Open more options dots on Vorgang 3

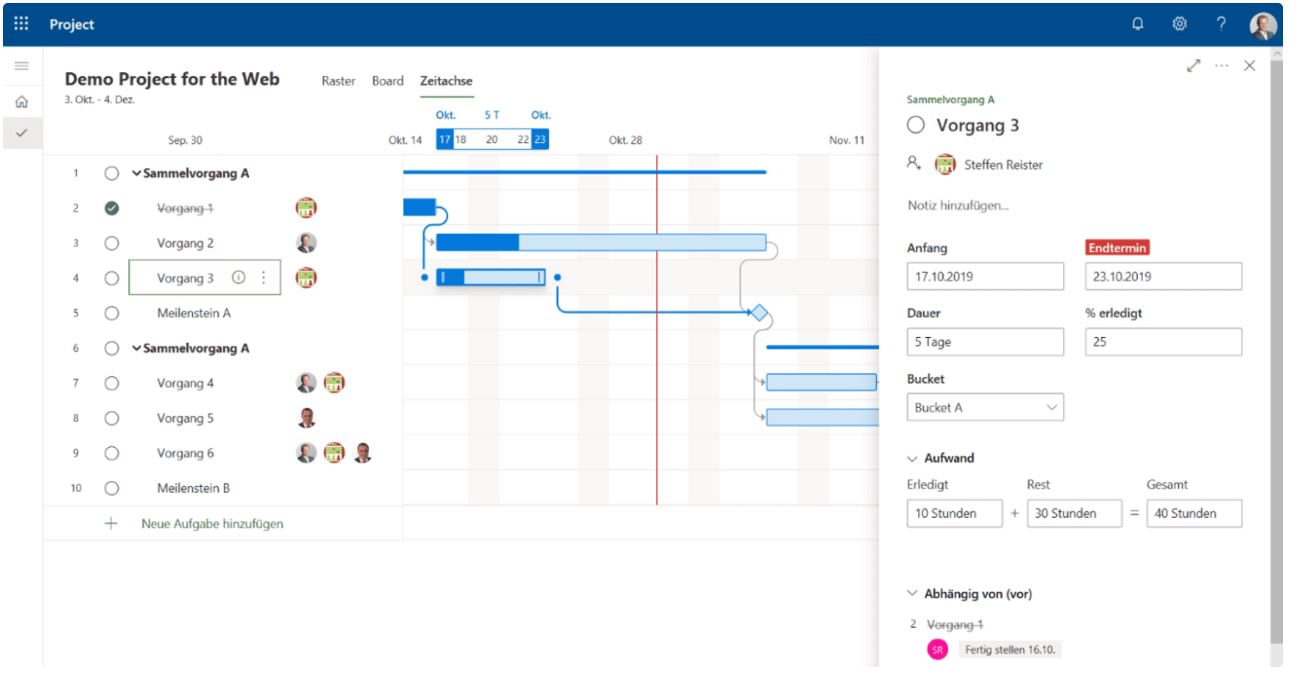point(264,278)
